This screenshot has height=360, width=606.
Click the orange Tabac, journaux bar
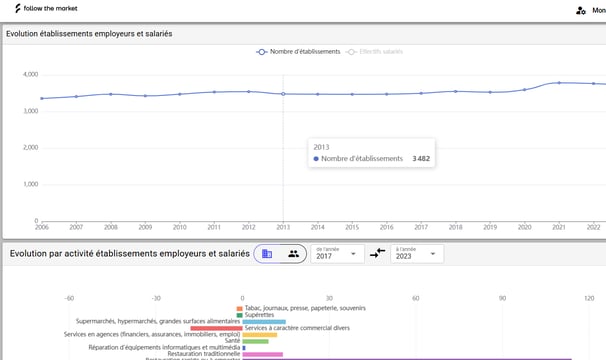click(240, 309)
